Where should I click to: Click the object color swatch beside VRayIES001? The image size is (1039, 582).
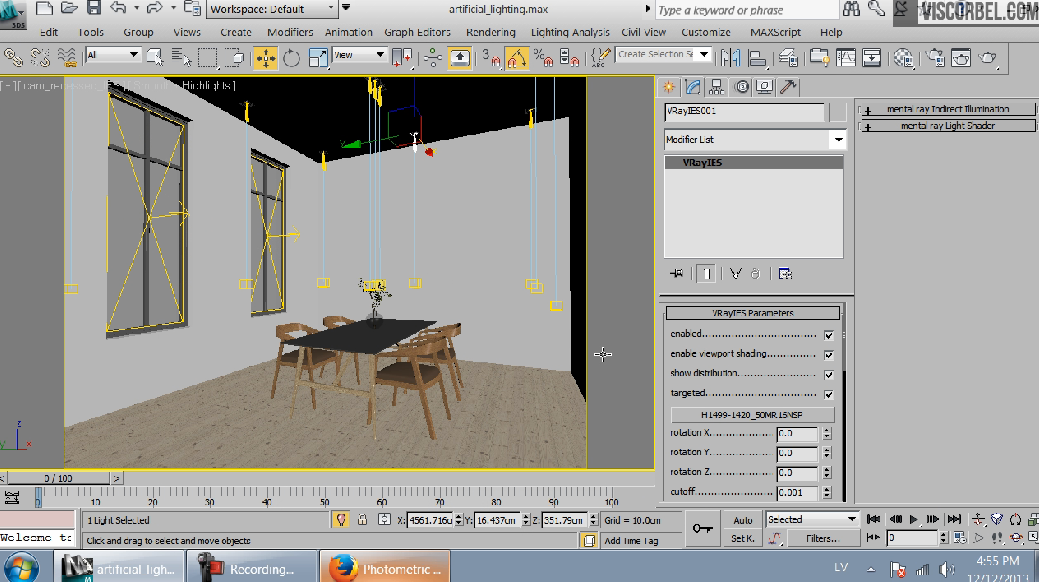point(838,111)
